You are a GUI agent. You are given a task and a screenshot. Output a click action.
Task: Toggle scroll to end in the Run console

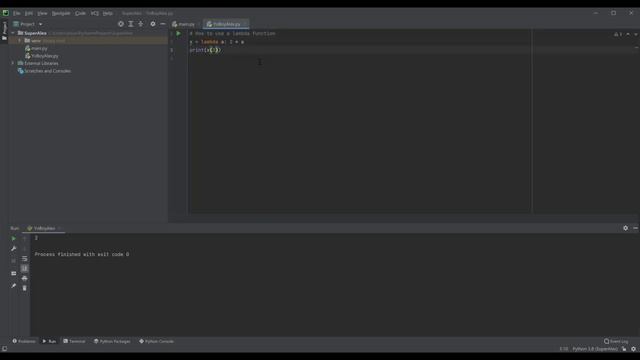(x=24, y=269)
